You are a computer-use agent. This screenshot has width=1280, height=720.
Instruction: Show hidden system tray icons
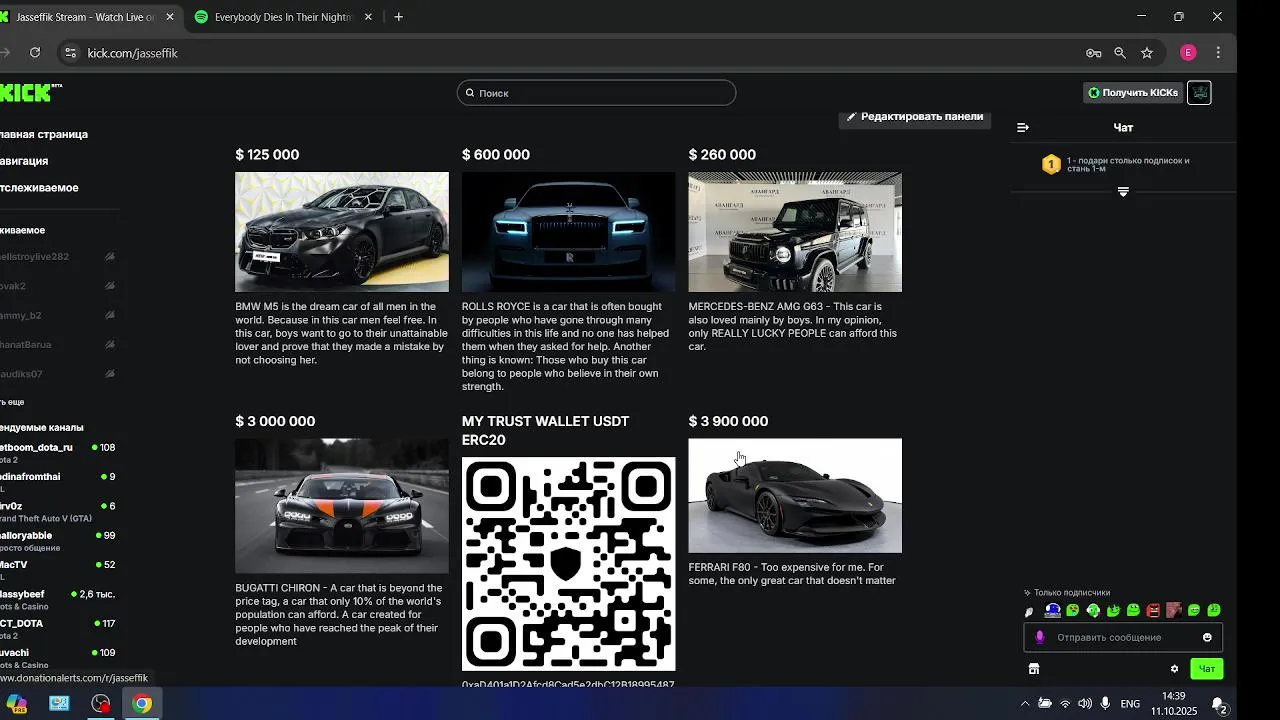click(1024, 704)
